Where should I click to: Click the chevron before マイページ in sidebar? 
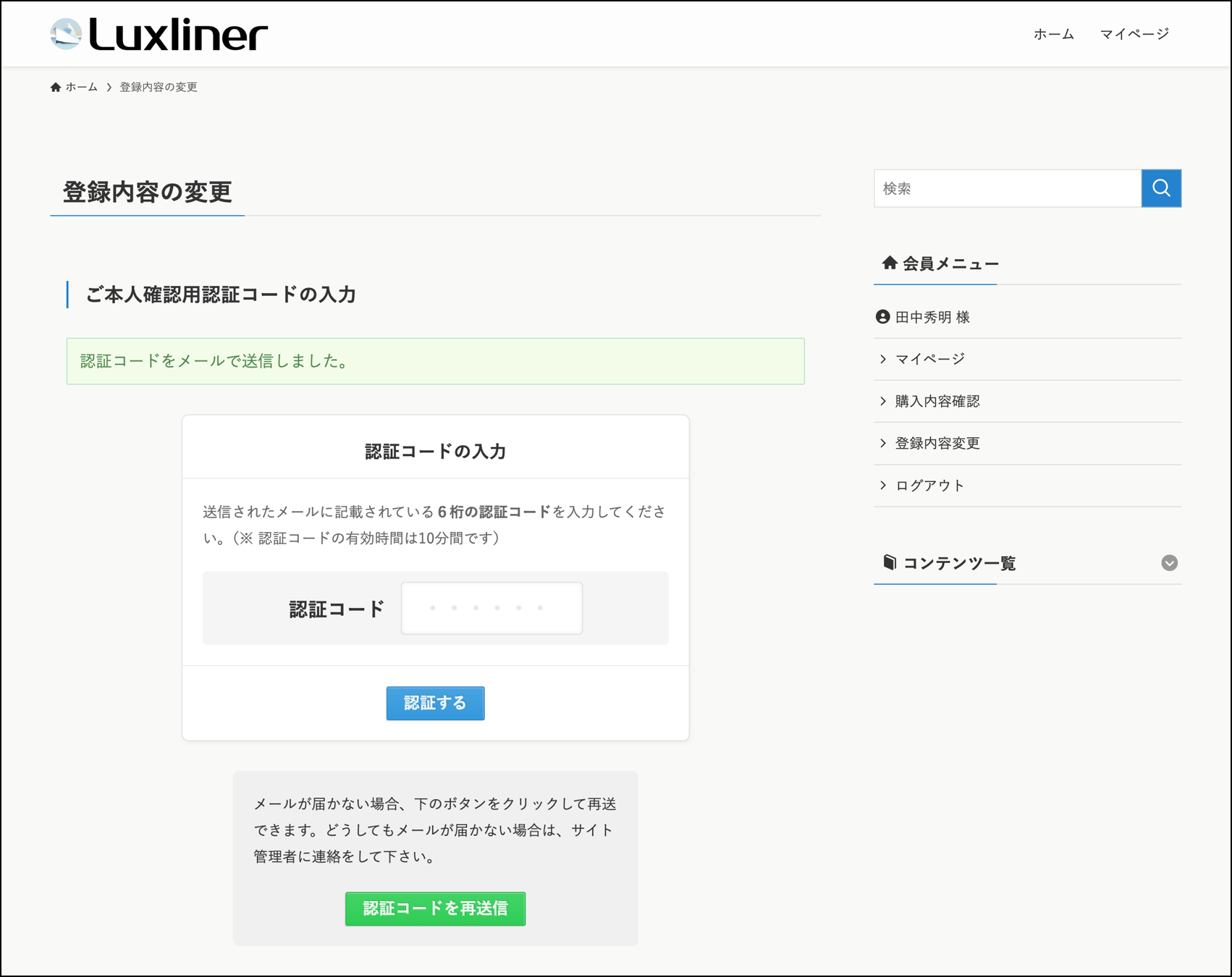(x=883, y=359)
